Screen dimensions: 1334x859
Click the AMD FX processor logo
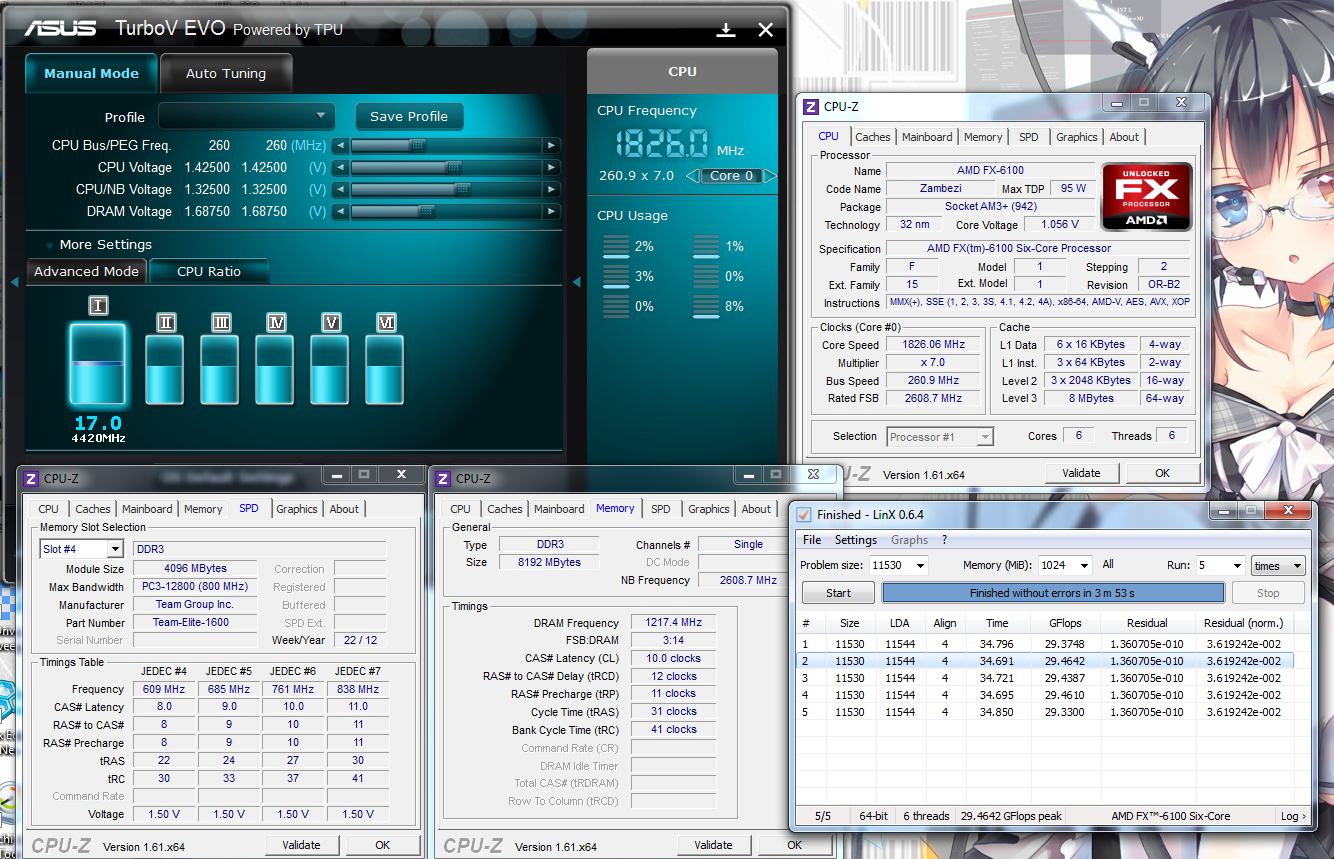(1146, 197)
